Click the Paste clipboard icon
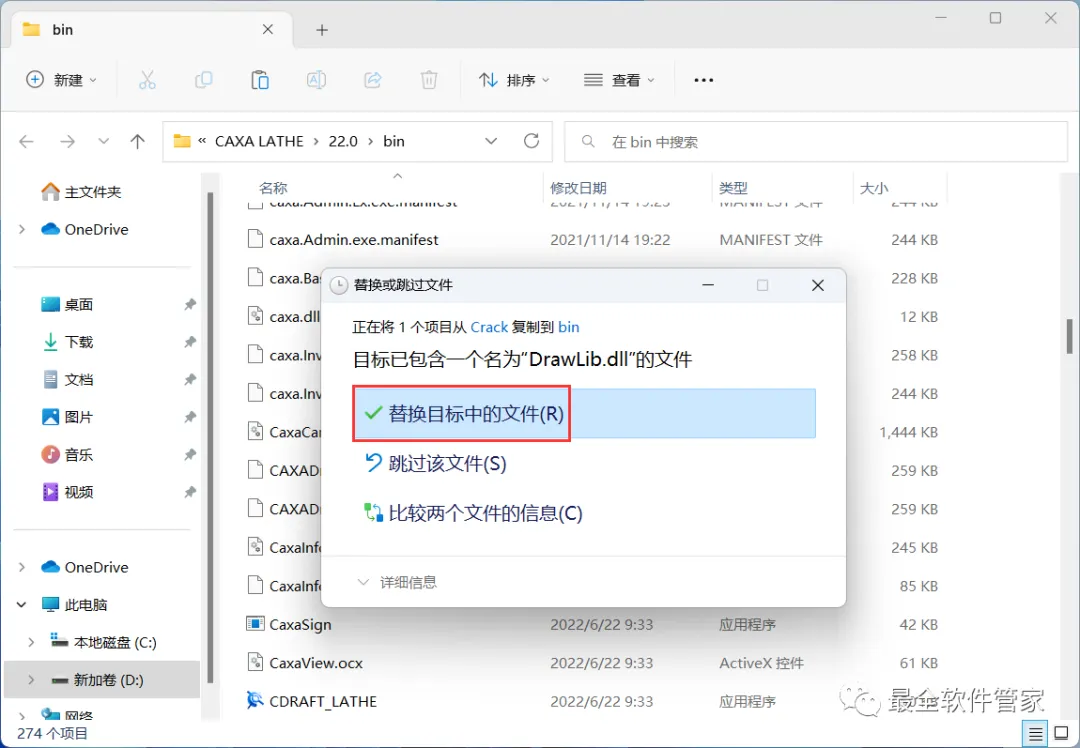 pos(260,80)
